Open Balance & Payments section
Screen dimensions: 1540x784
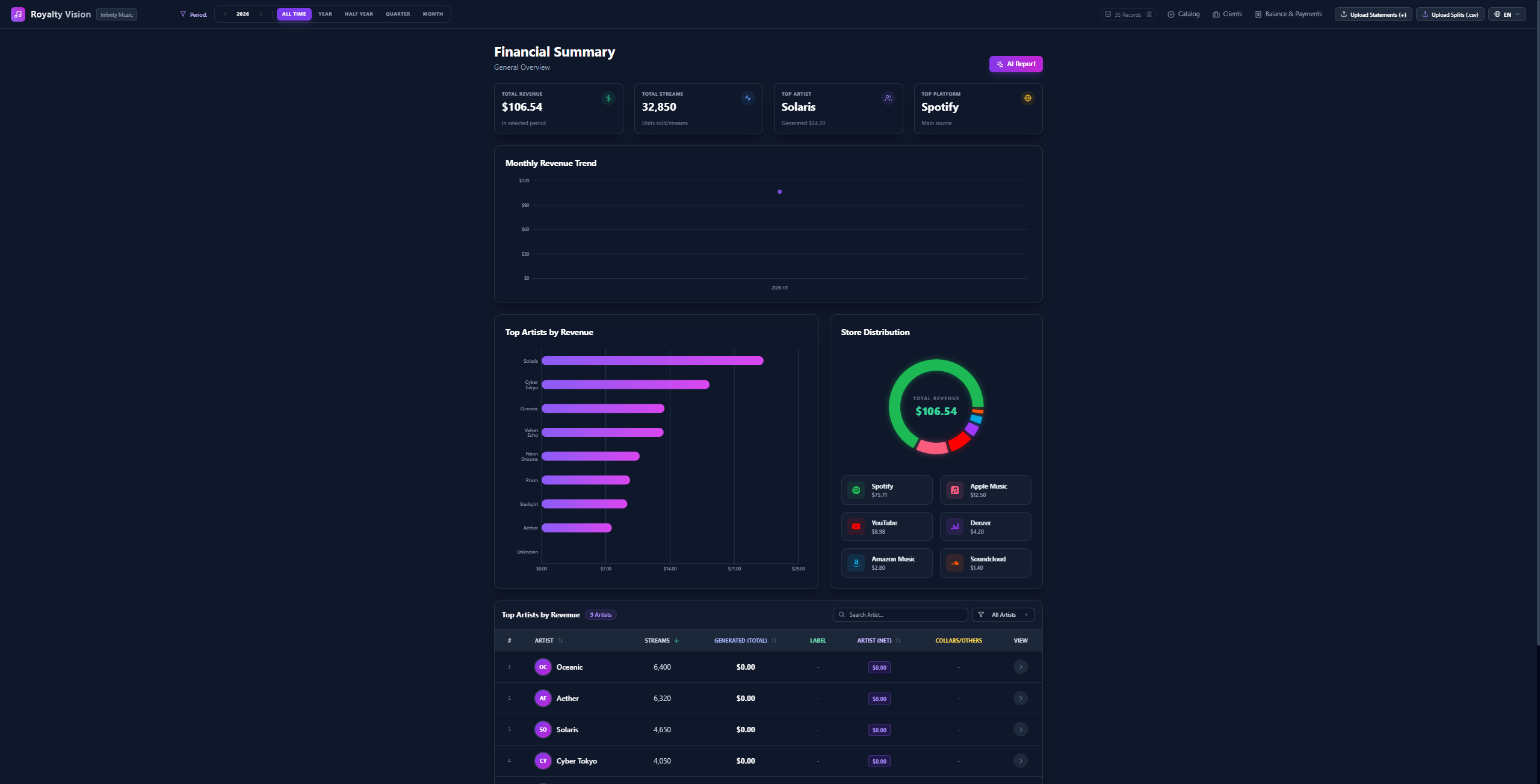[1288, 14]
